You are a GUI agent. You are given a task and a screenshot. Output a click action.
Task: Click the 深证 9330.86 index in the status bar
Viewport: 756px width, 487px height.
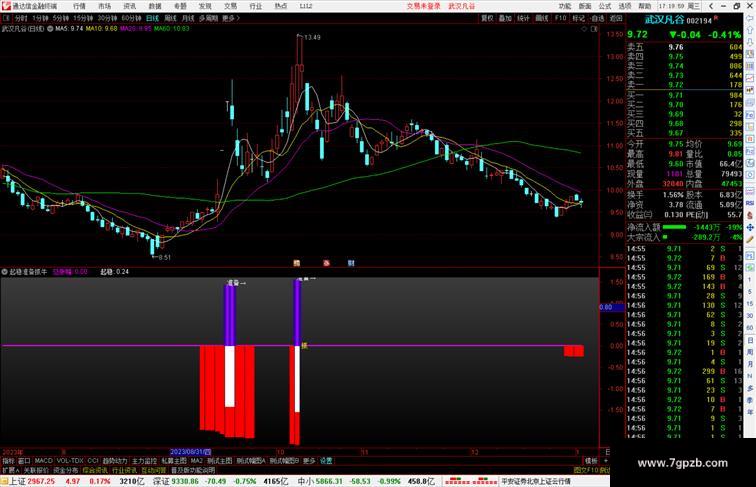pyautogui.click(x=176, y=481)
